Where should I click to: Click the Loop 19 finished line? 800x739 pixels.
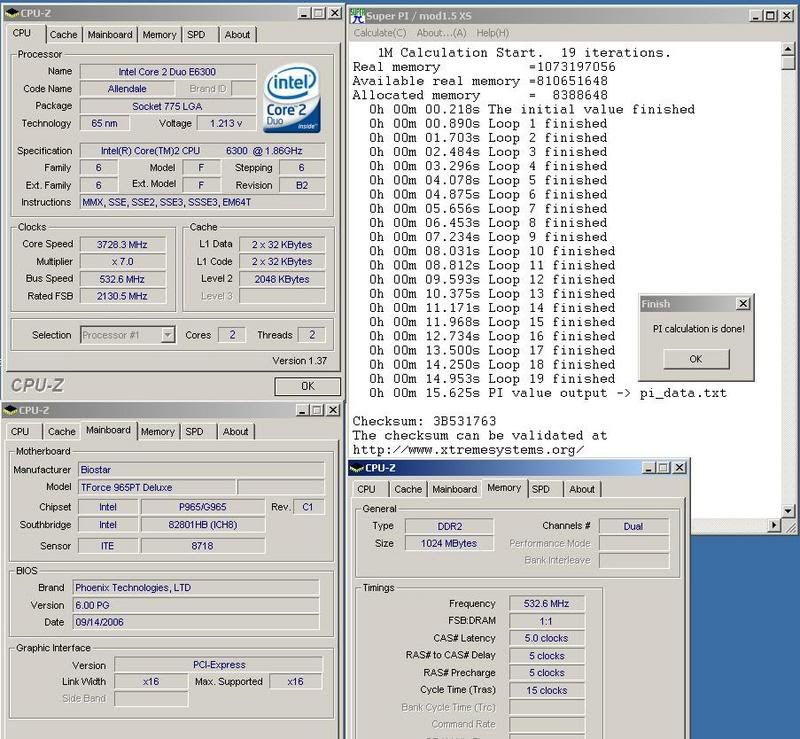pos(492,379)
